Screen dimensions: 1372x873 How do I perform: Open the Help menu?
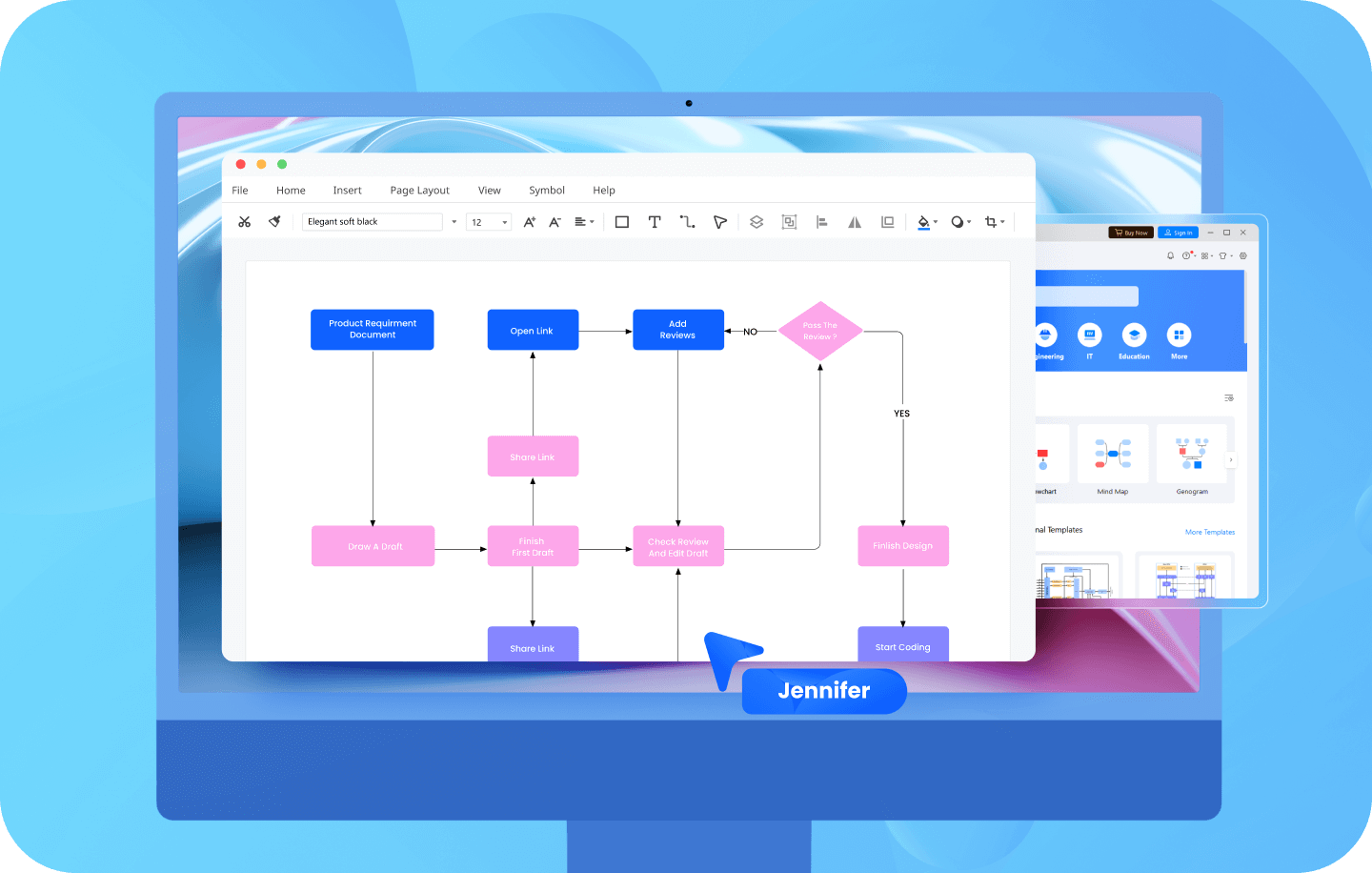[x=604, y=191]
